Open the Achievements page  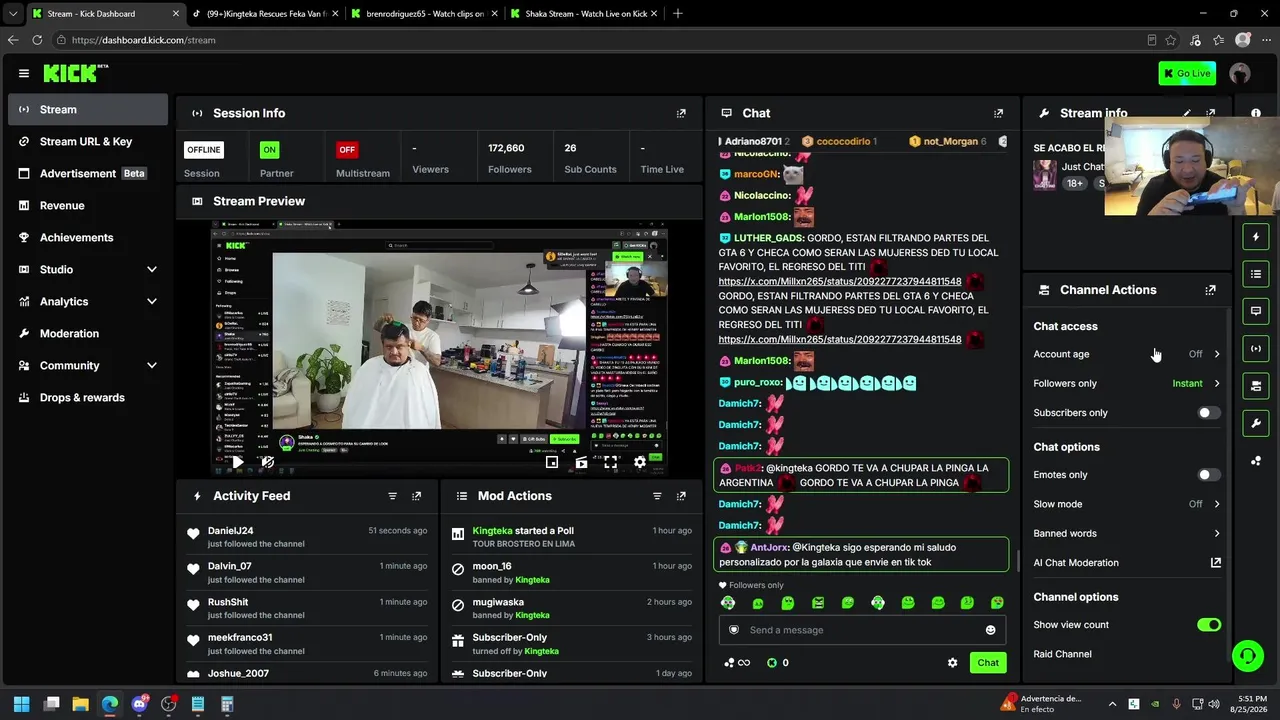(x=88, y=237)
